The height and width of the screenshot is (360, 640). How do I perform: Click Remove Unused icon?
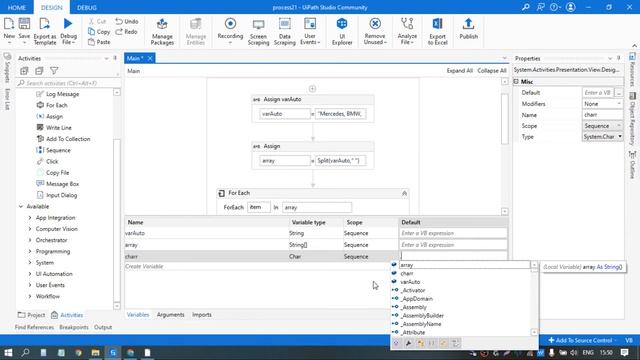pyautogui.click(x=375, y=24)
